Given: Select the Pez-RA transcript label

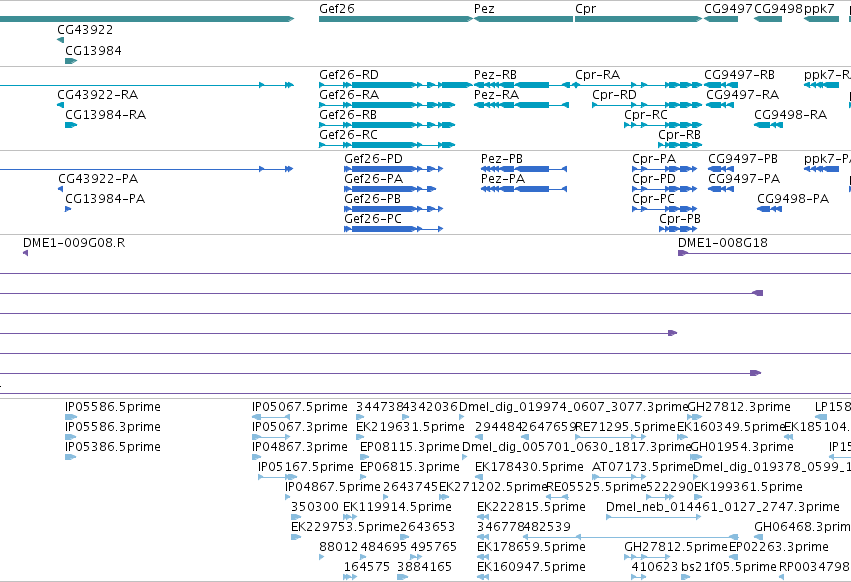Looking at the screenshot, I should click(496, 95).
